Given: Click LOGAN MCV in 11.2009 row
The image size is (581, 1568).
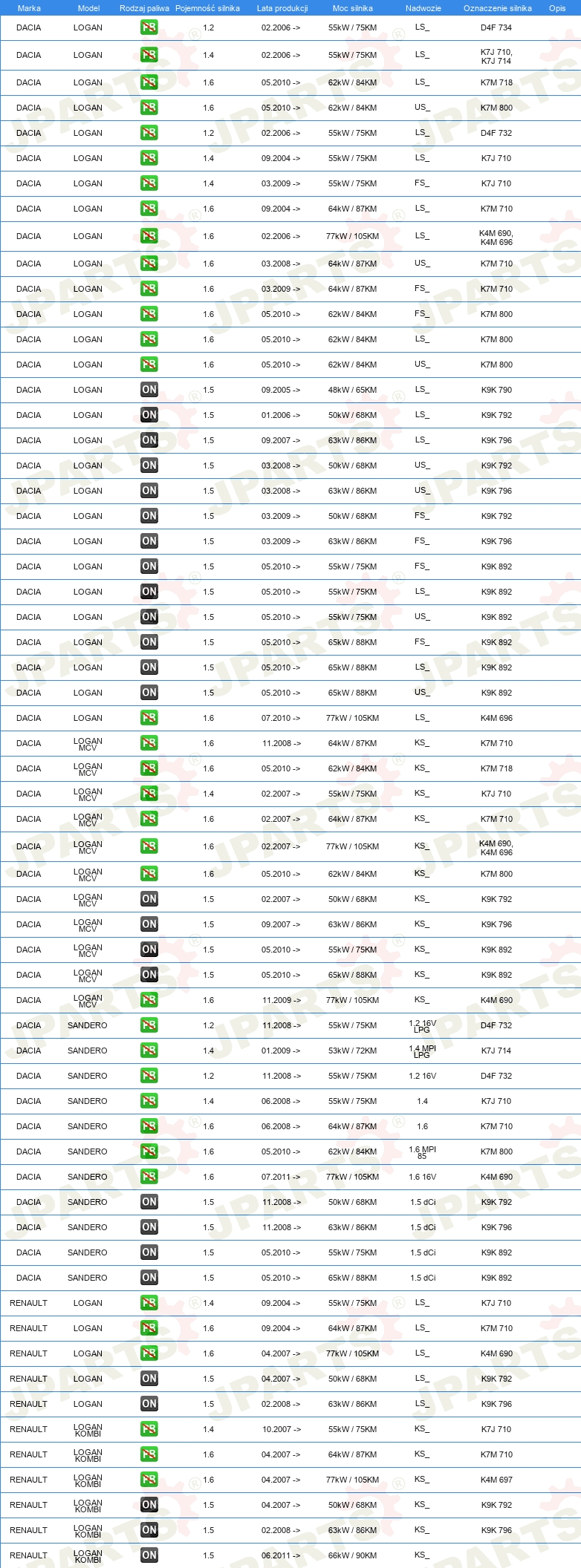Looking at the screenshot, I should [x=88, y=1001].
